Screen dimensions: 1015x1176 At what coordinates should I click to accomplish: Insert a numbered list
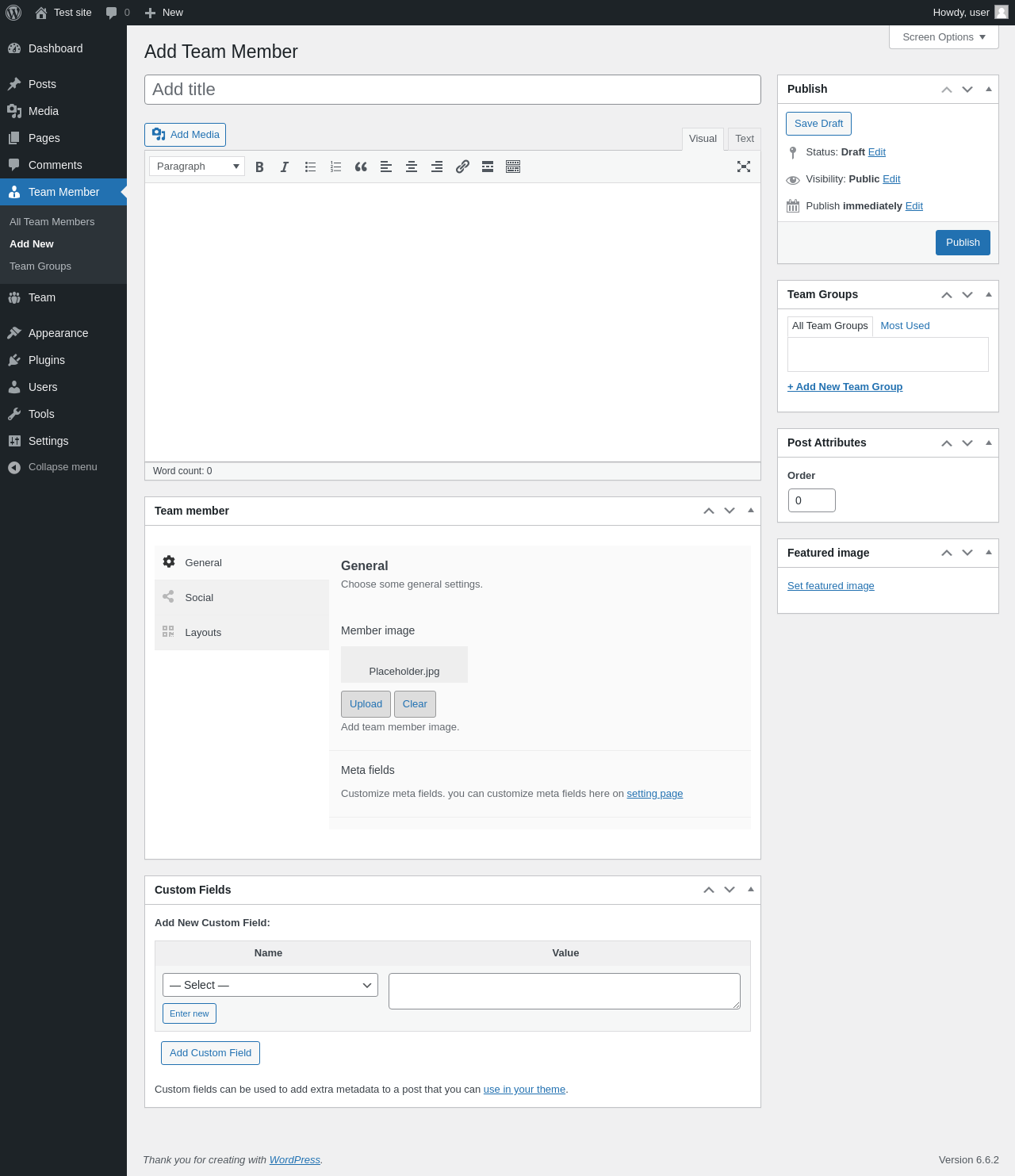[335, 167]
